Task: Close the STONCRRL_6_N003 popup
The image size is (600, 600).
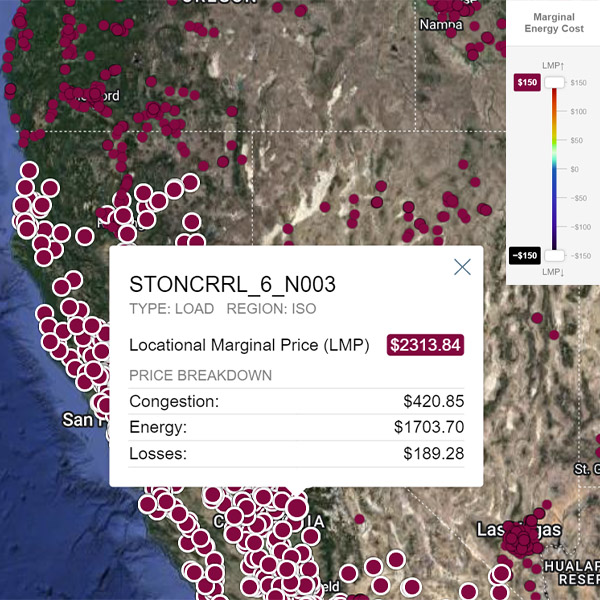Action: [x=462, y=267]
